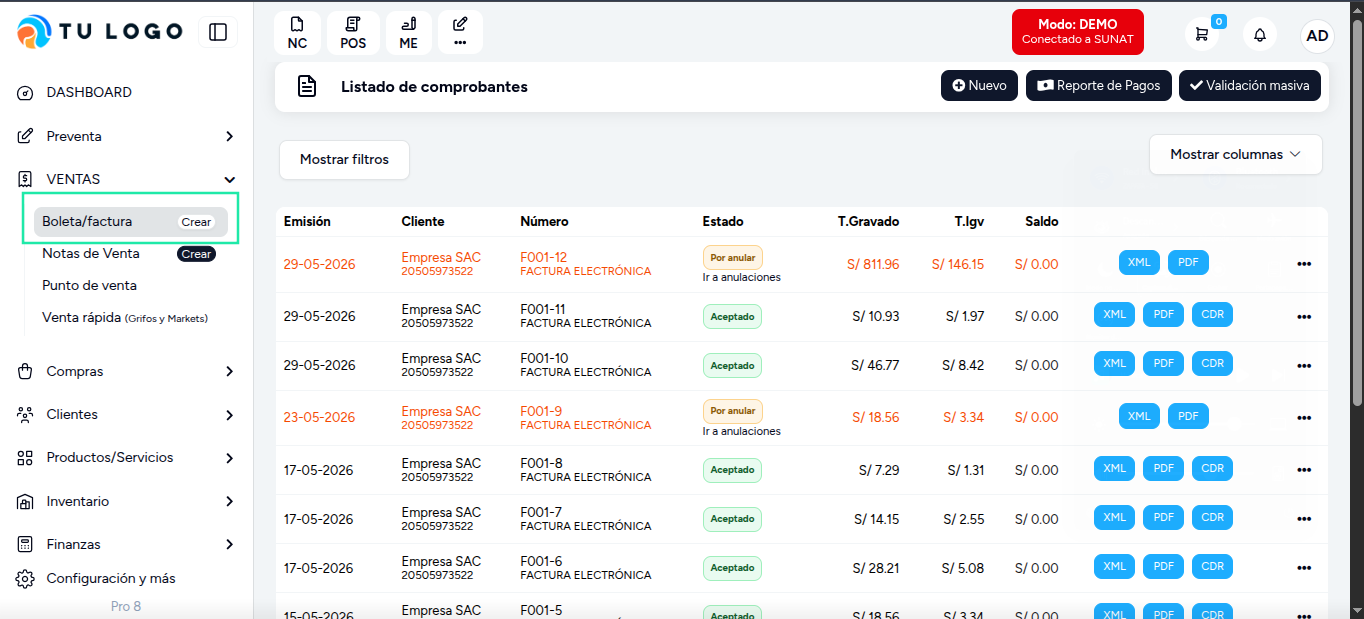The image size is (1364, 619).
Task: Open the Mostrar columnas dropdown
Action: pyautogui.click(x=1236, y=155)
